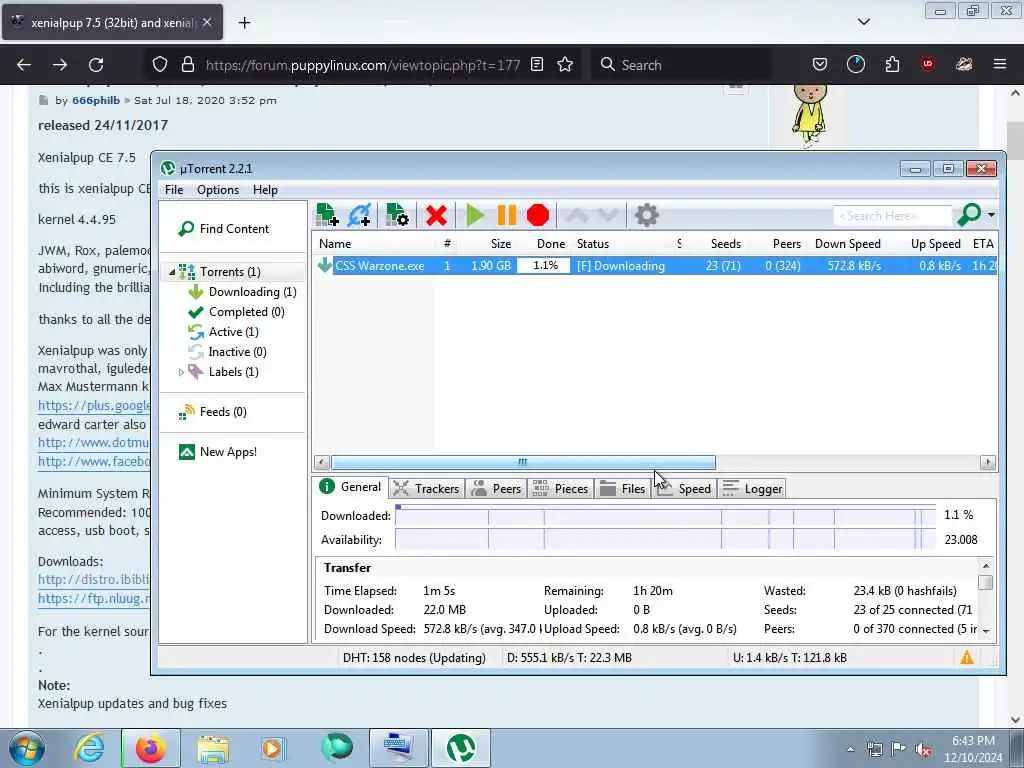Click the Create New Torrent icon

click(x=397, y=215)
